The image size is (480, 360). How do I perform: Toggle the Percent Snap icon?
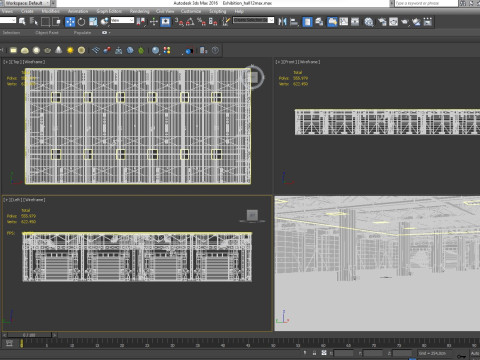pyautogui.click(x=201, y=22)
